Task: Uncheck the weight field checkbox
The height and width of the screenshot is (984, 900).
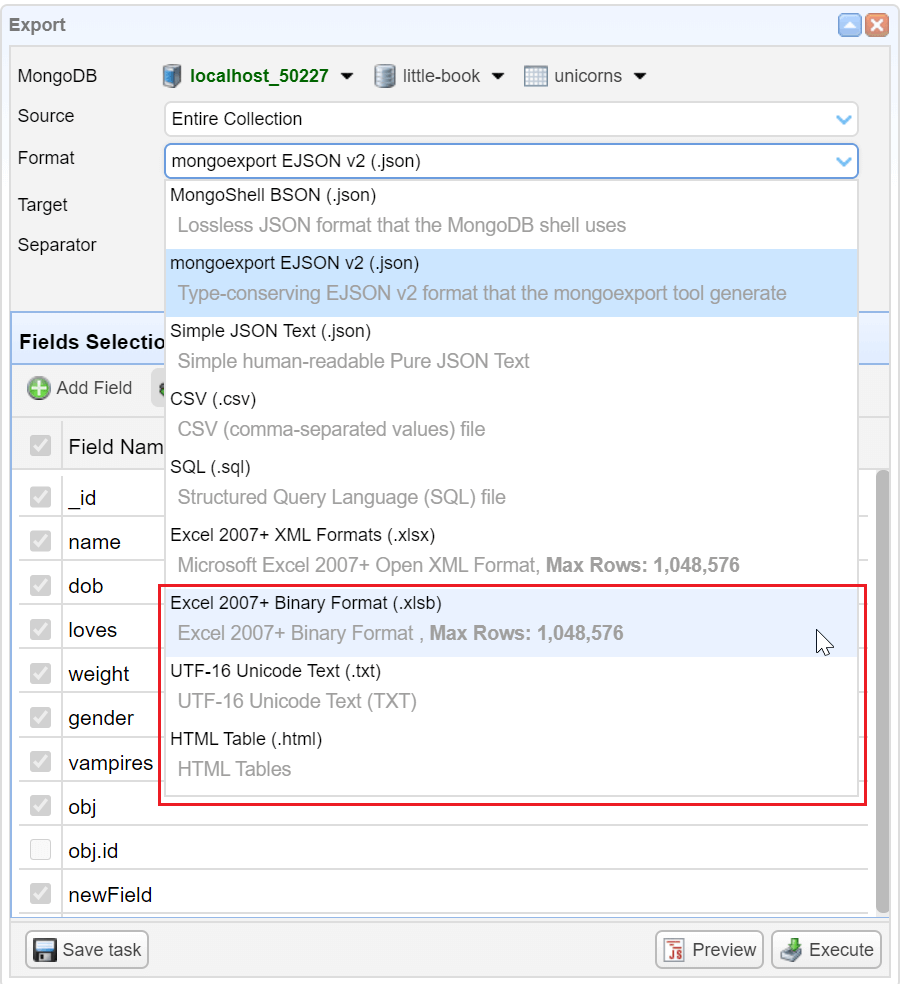Action: coord(40,673)
